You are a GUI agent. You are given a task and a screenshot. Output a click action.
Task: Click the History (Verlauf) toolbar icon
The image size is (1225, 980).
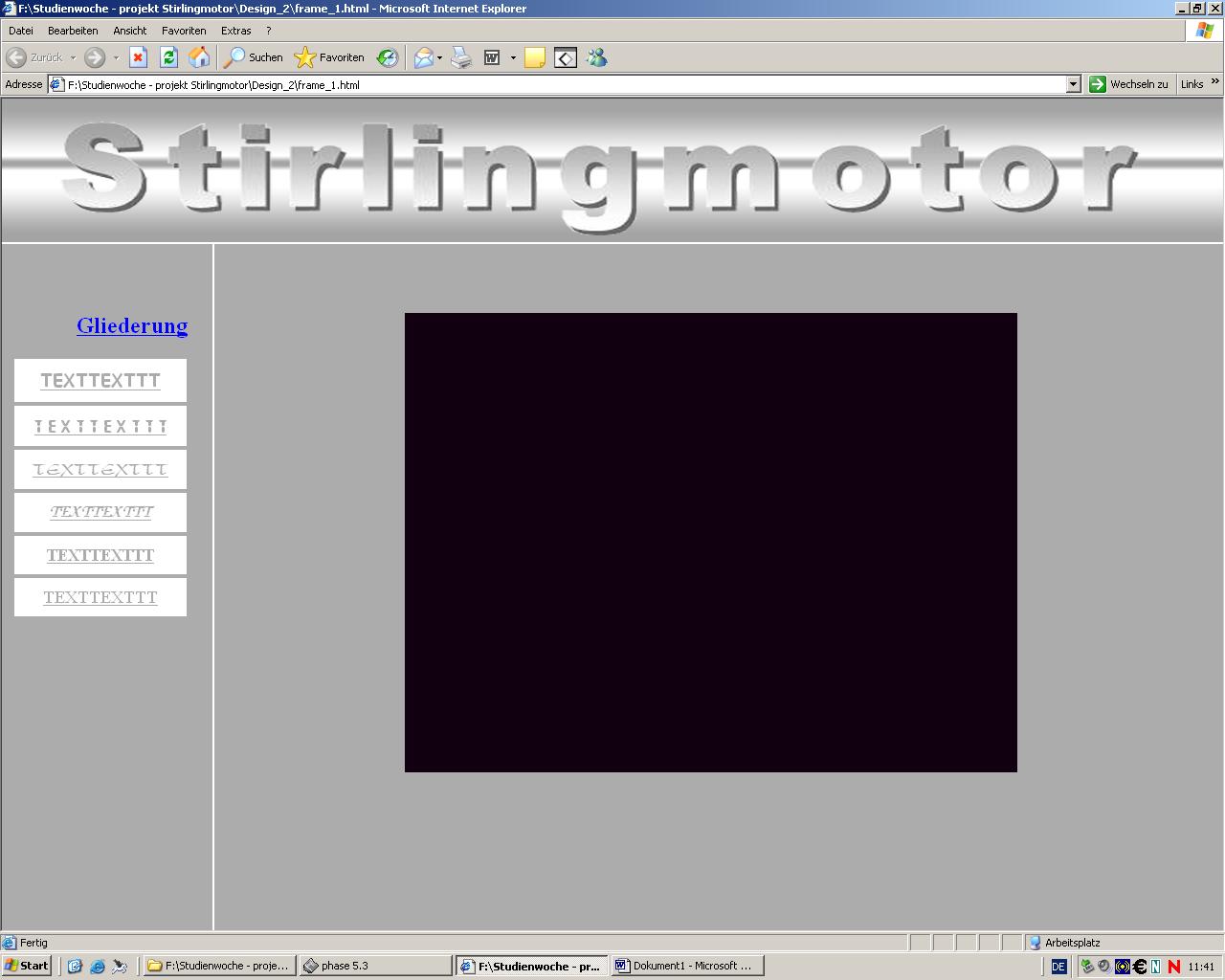387,57
